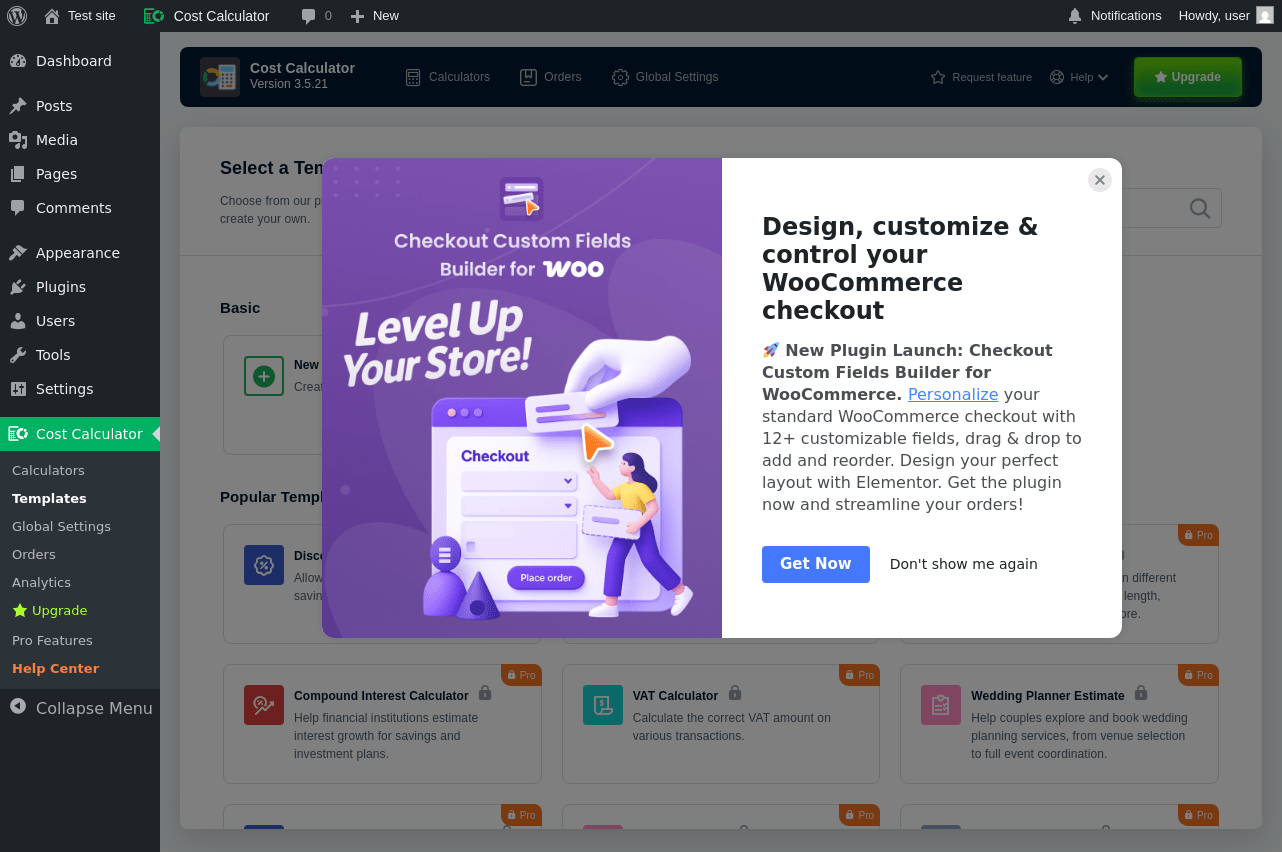The height and width of the screenshot is (852, 1282).
Task: Click the Get Now button
Action: [x=816, y=564]
